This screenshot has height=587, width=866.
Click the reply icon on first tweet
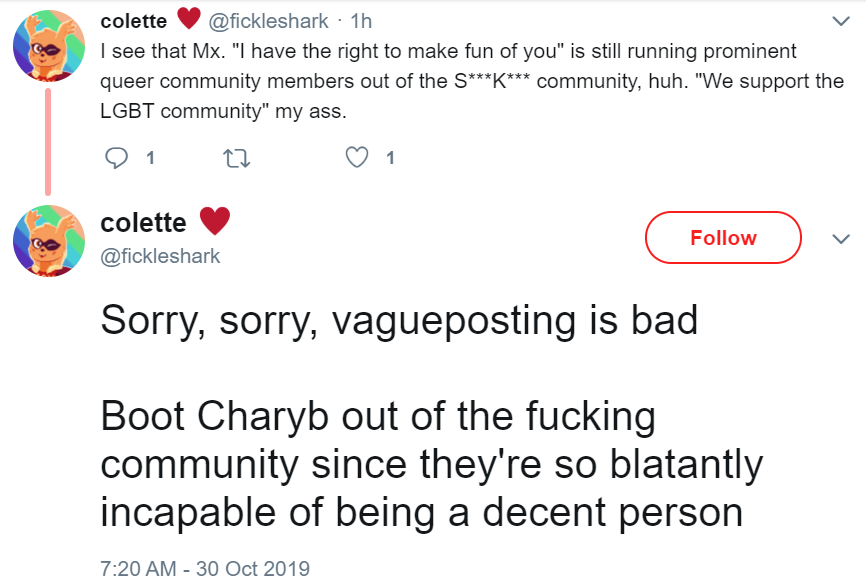117,157
